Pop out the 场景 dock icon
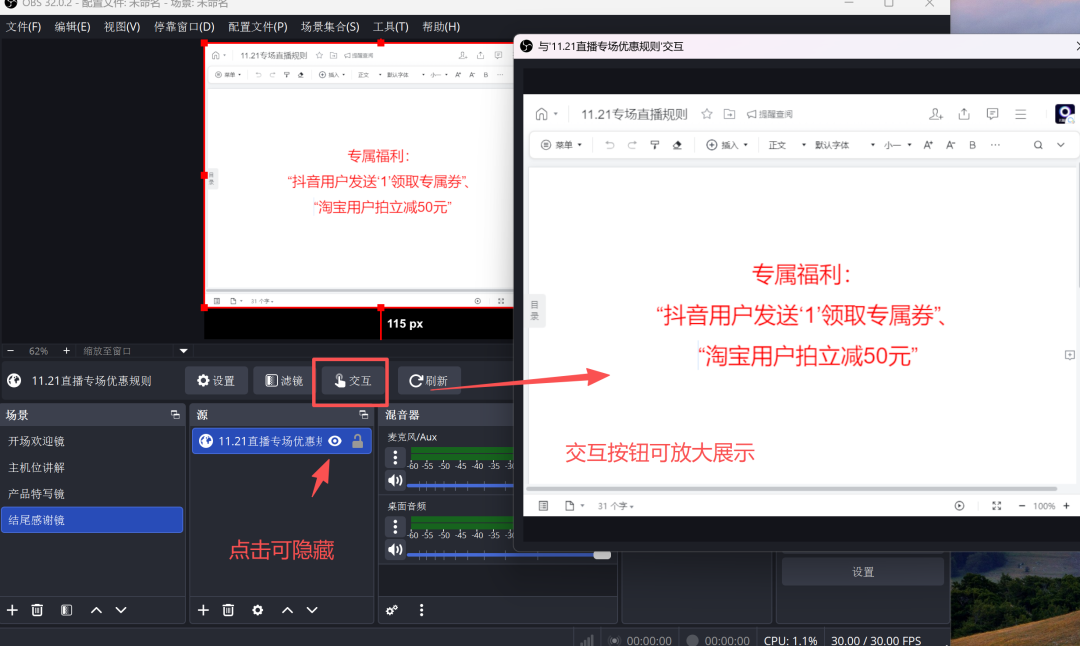Image resolution: width=1080 pixels, height=646 pixels. (x=175, y=415)
